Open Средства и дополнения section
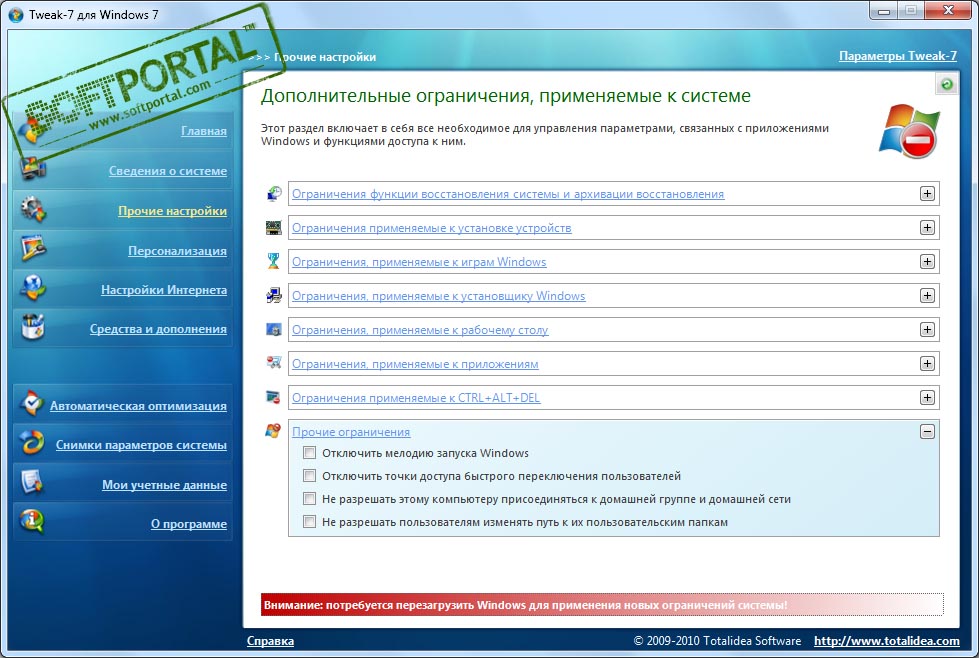The height and width of the screenshot is (658, 979). [158, 329]
